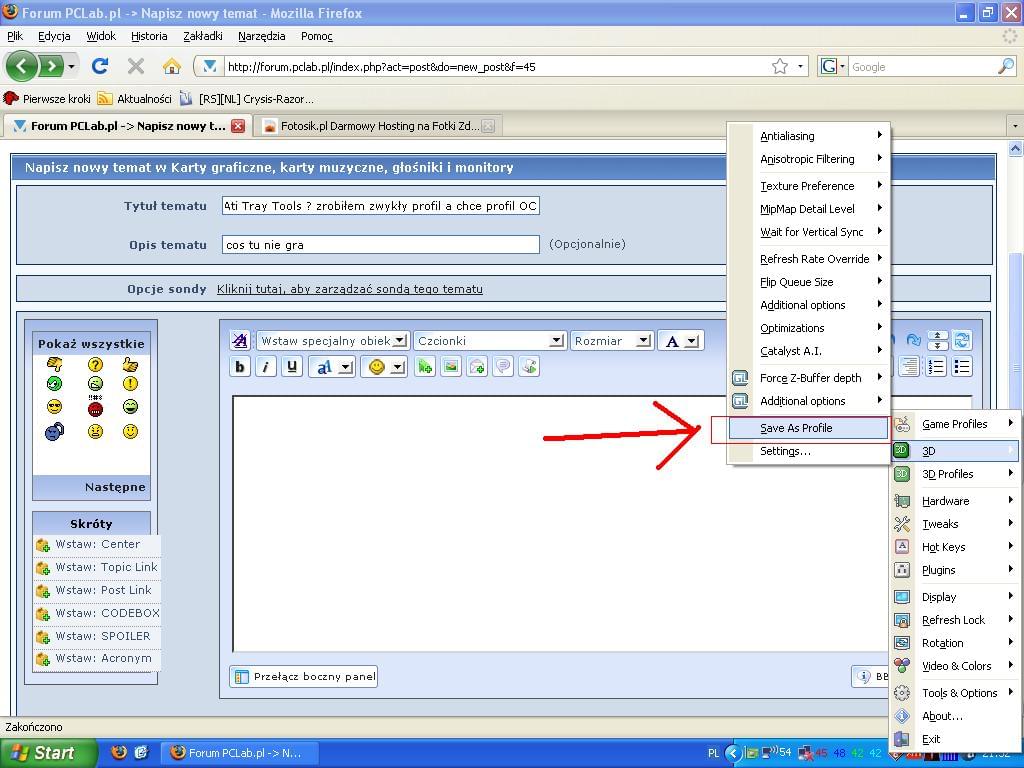Reload the page with Firefox refresh icon
The width and height of the screenshot is (1024, 768).
[99, 66]
